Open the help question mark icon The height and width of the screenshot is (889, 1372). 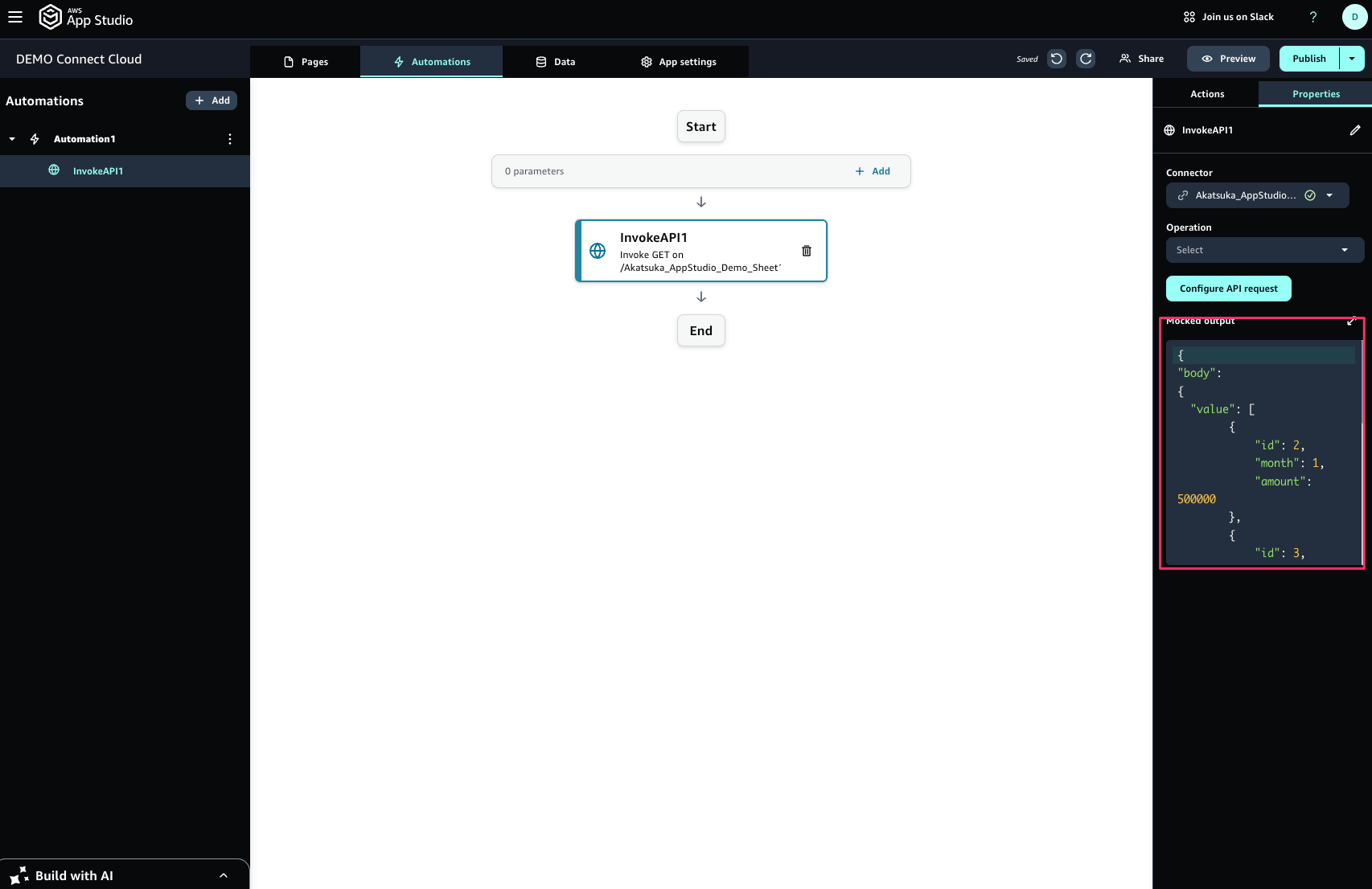tap(1313, 17)
